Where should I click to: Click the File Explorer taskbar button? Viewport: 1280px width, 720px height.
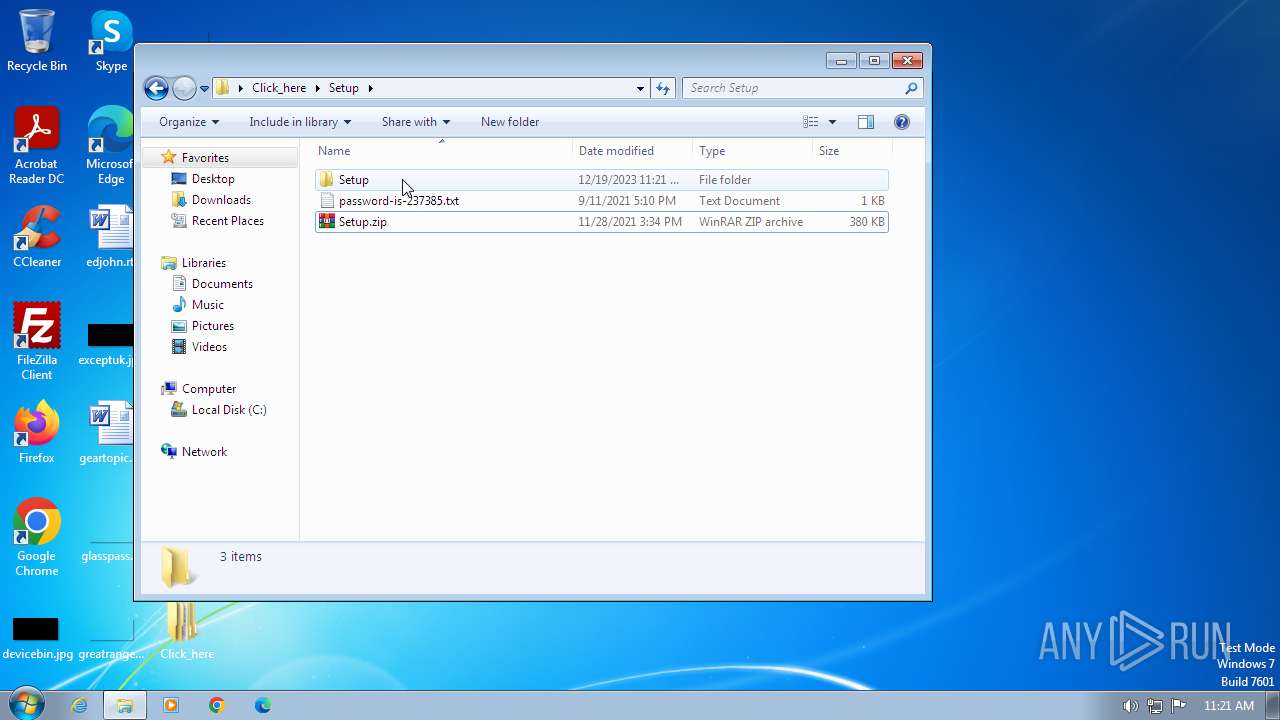click(125, 705)
